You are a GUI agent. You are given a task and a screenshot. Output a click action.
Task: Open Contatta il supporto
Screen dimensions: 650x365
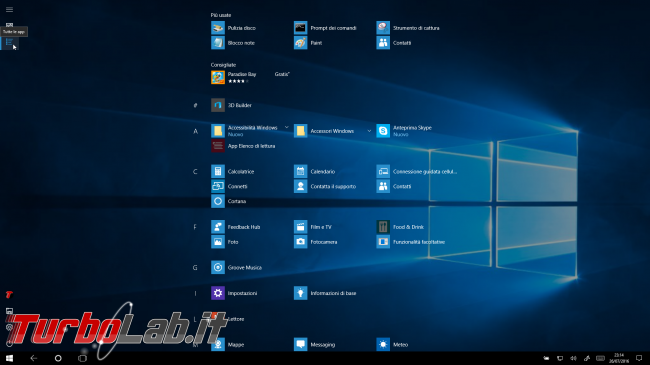[325, 186]
